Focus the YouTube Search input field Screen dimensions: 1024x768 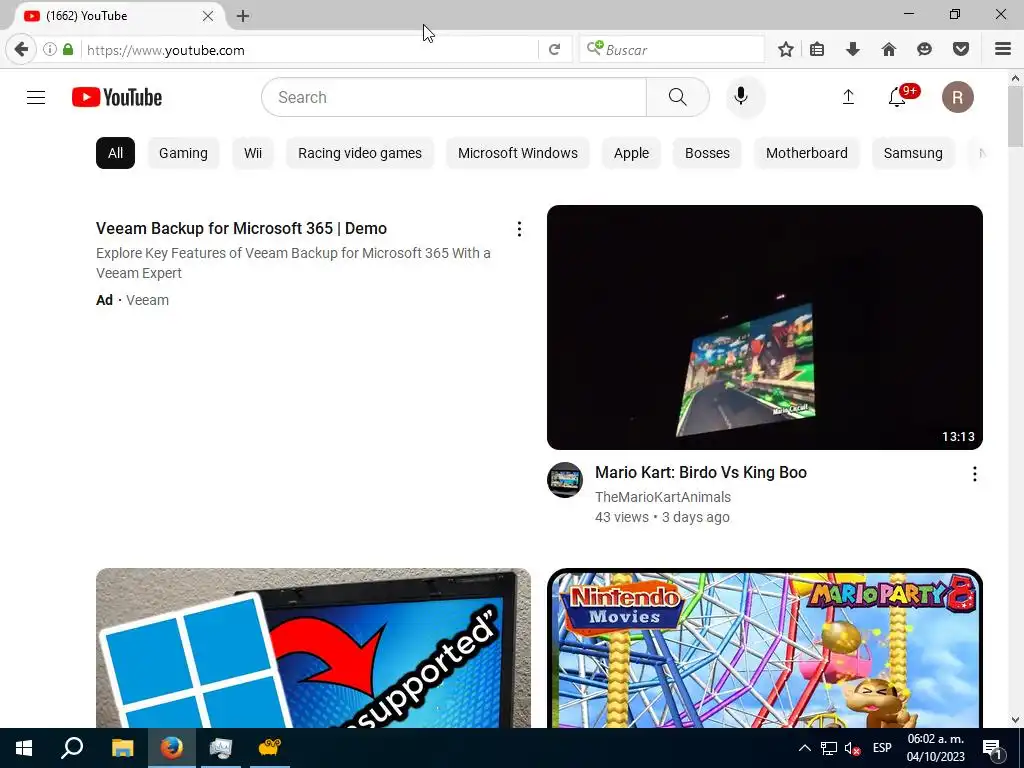pyautogui.click(x=455, y=97)
